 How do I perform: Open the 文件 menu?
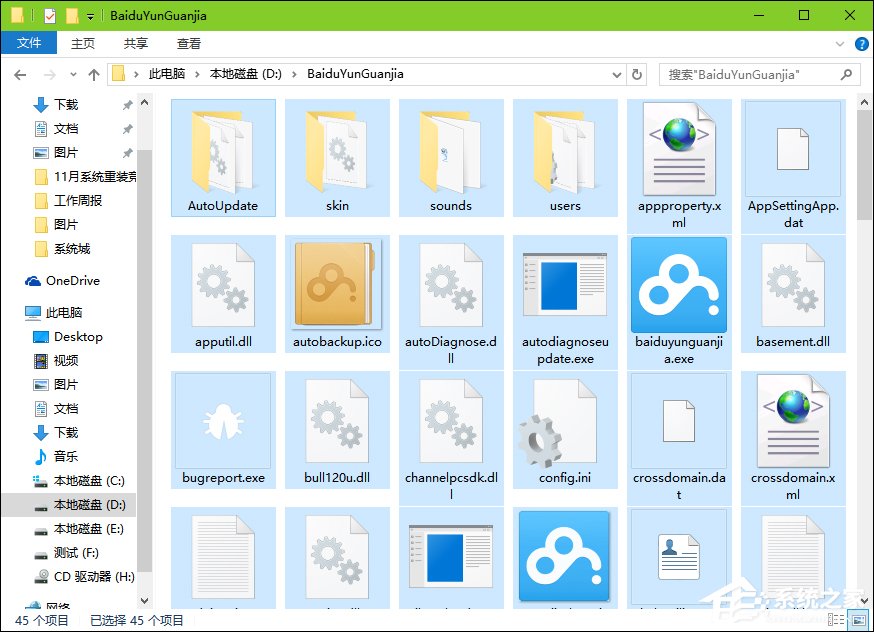pyautogui.click(x=29, y=43)
